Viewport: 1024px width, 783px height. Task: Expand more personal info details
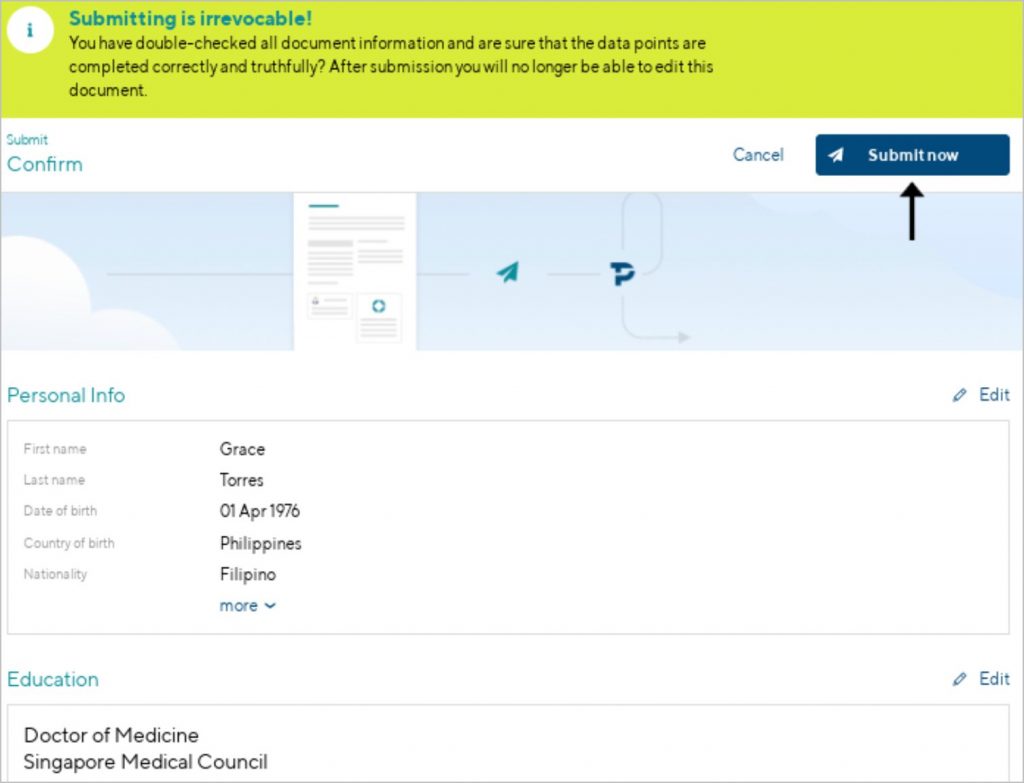[248, 606]
